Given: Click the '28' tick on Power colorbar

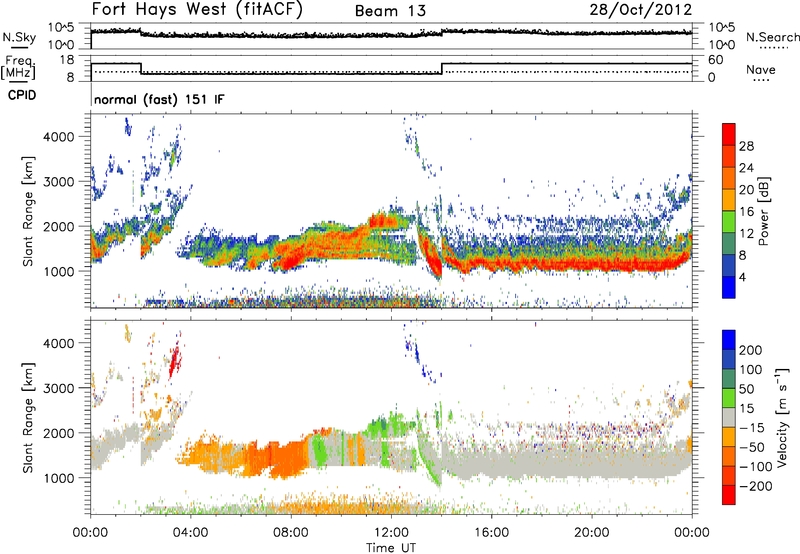Looking at the screenshot, I should pyautogui.click(x=746, y=146).
